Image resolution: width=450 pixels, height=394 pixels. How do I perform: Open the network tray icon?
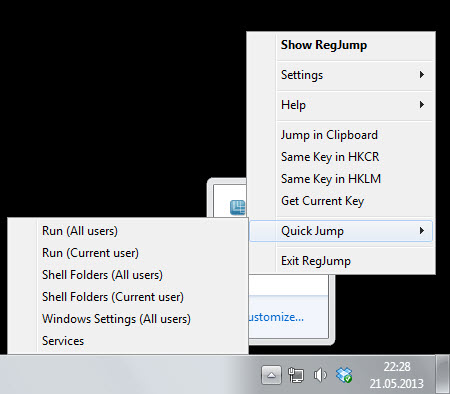coord(296,376)
